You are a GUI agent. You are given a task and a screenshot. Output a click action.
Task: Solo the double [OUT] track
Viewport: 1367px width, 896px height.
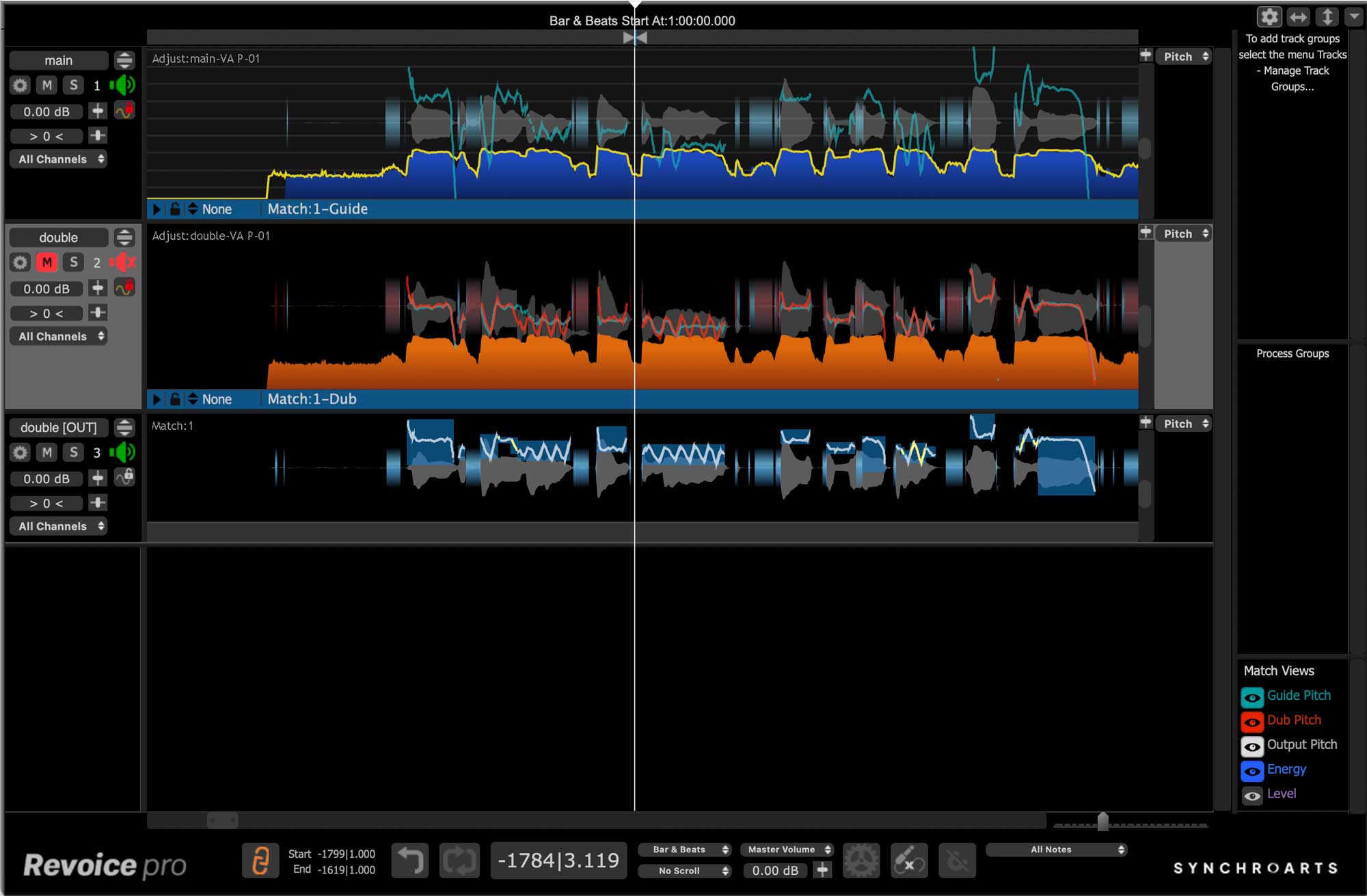coord(74,452)
